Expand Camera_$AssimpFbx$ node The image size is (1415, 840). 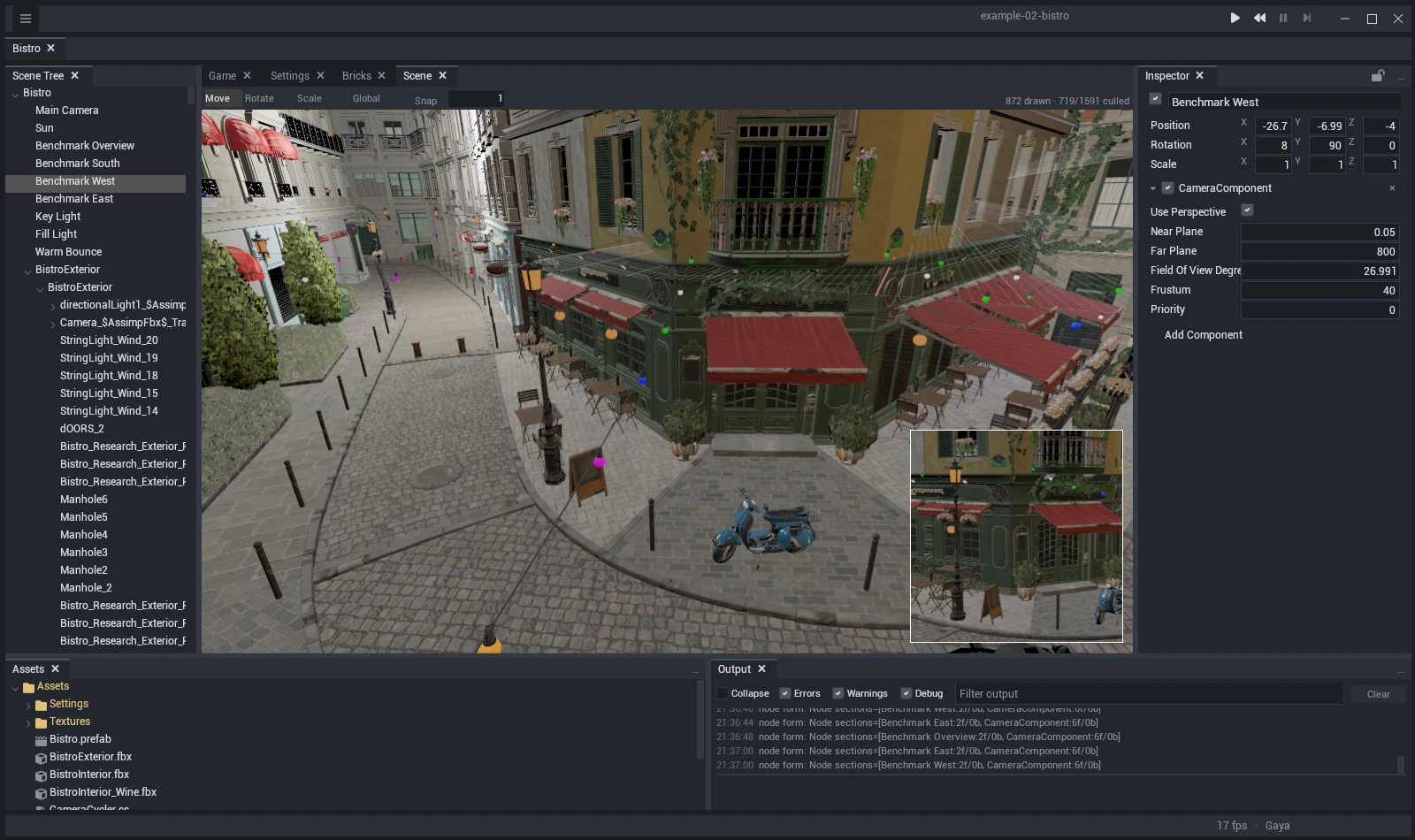coord(53,324)
